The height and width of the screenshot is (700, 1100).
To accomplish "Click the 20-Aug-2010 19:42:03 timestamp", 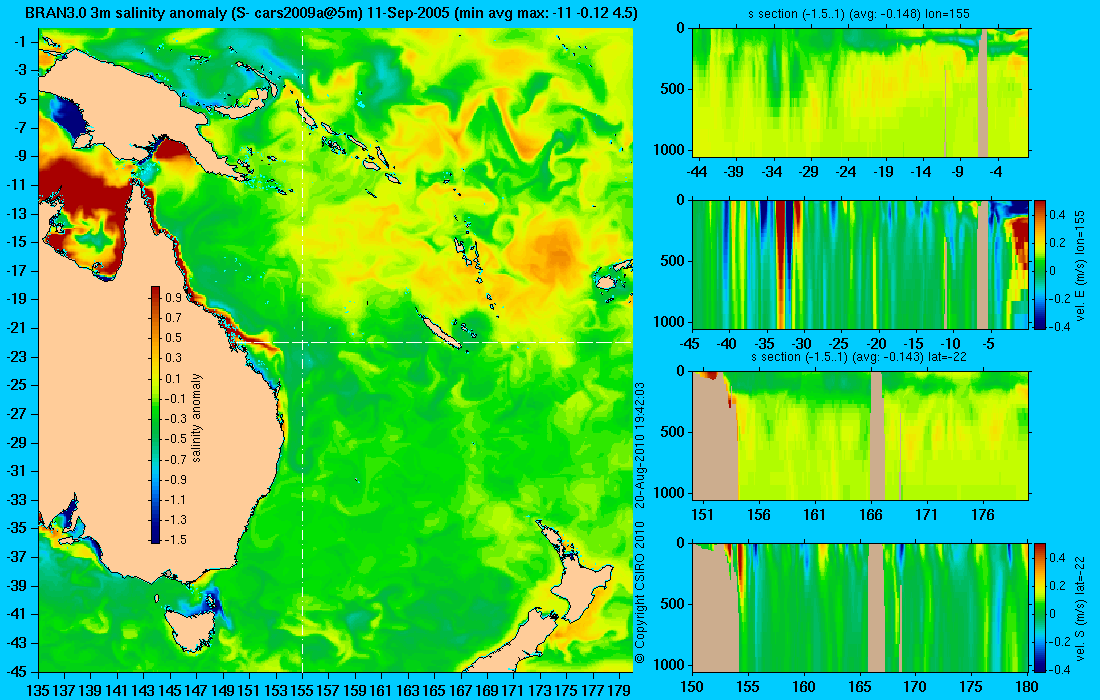I will [639, 445].
